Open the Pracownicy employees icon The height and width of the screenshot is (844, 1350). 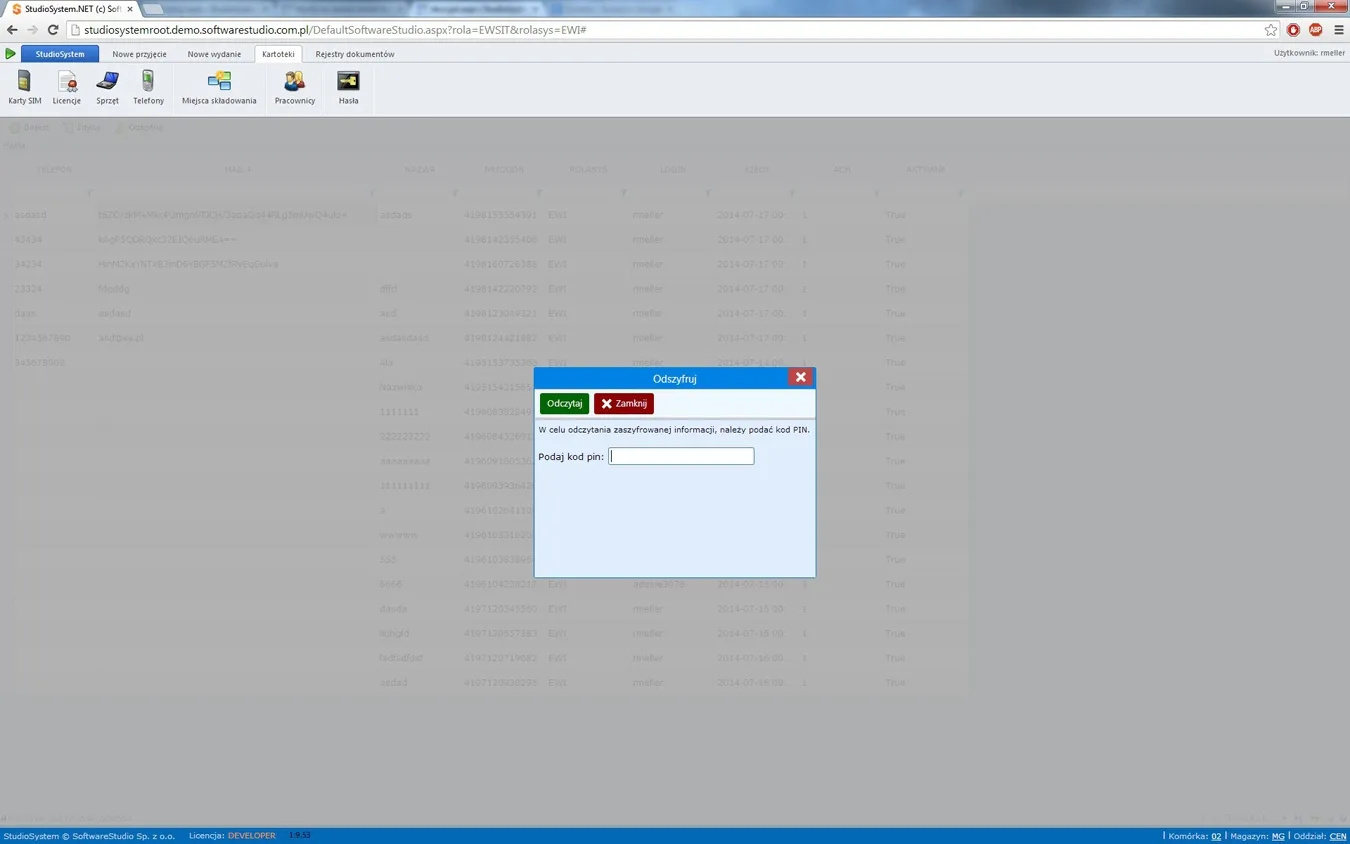295,88
